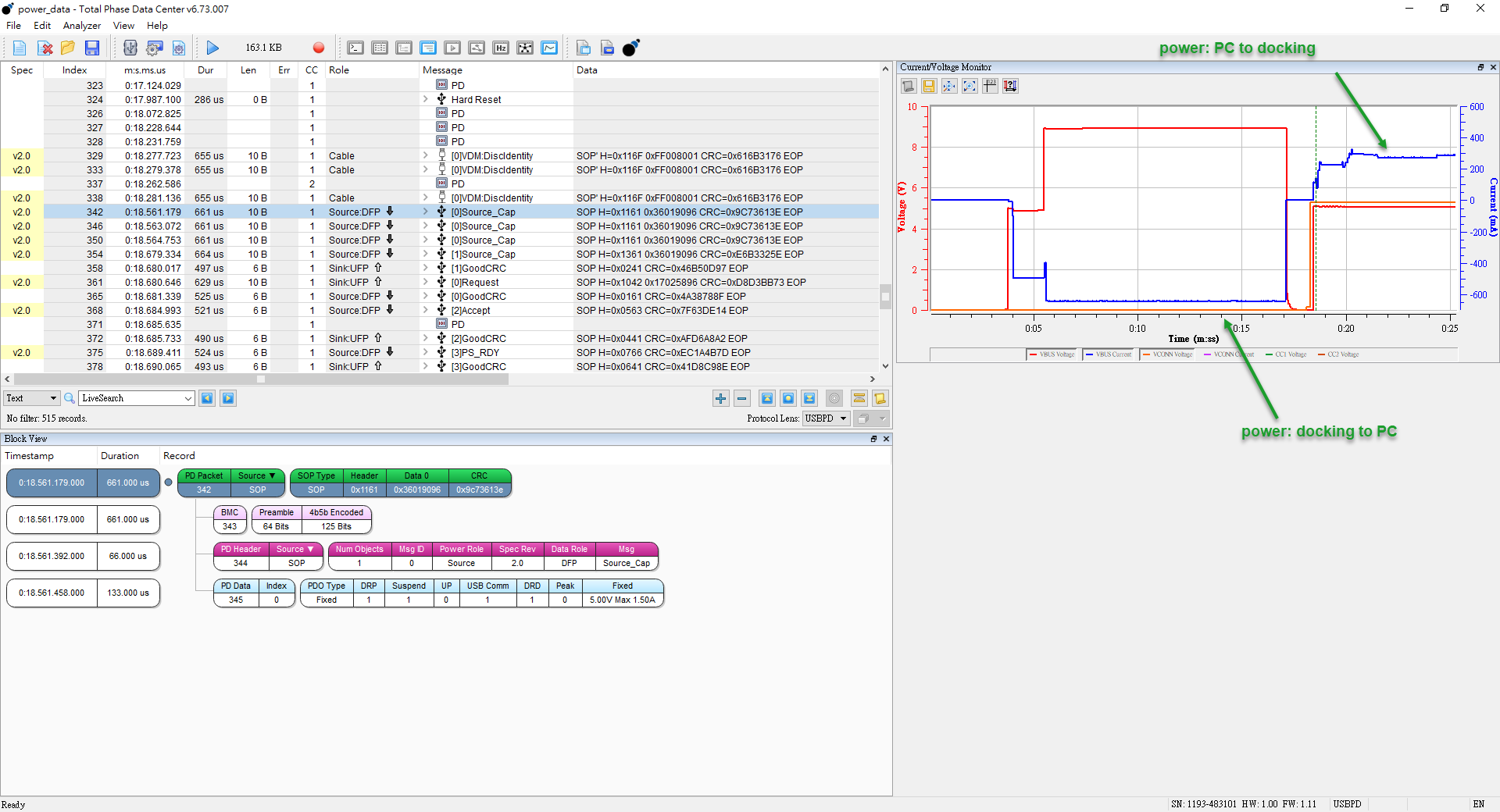Open the Connect to Analyzer USB icon
Screen dimensions: 1500x812
(x=130, y=48)
